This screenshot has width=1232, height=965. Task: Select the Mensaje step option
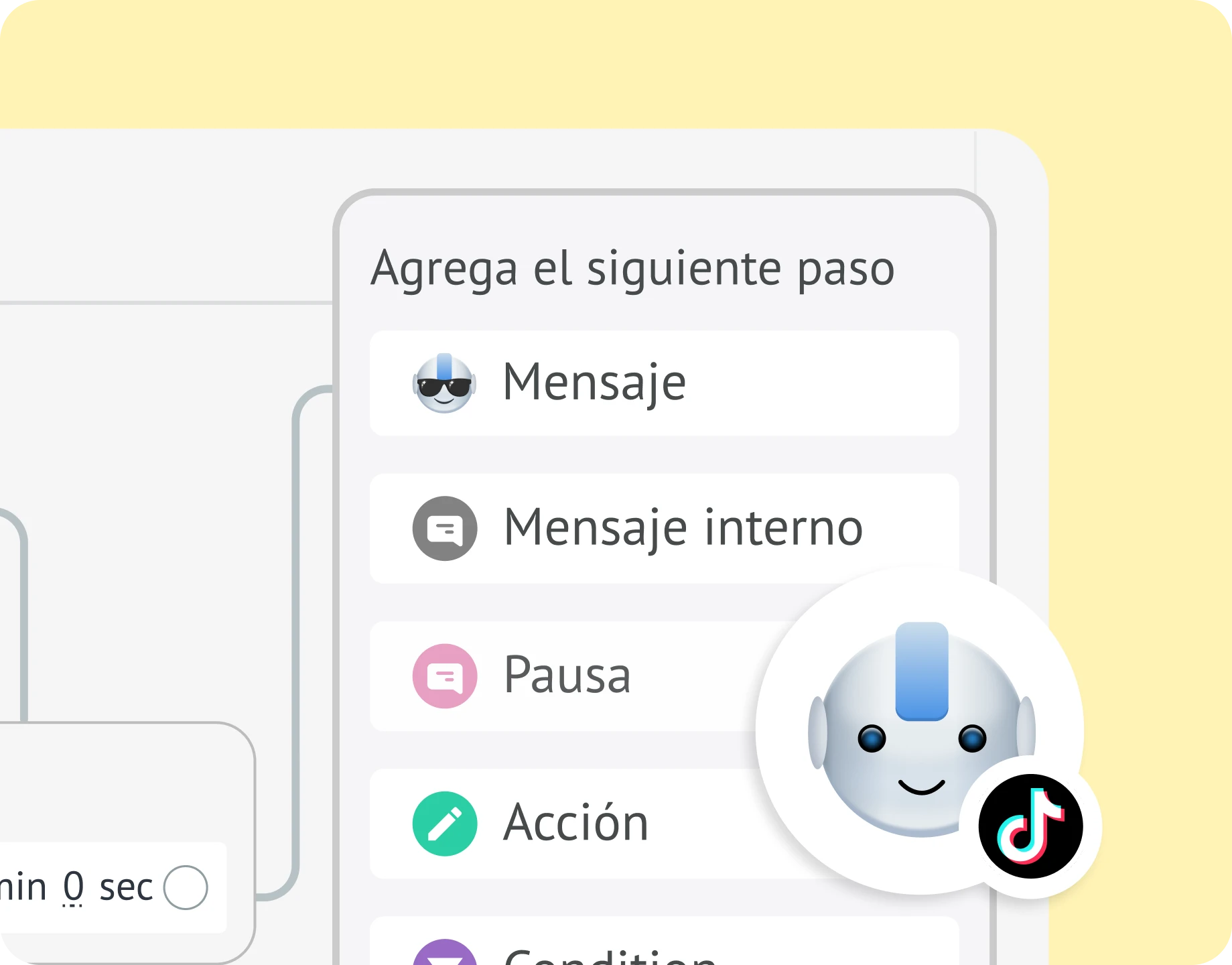(664, 383)
